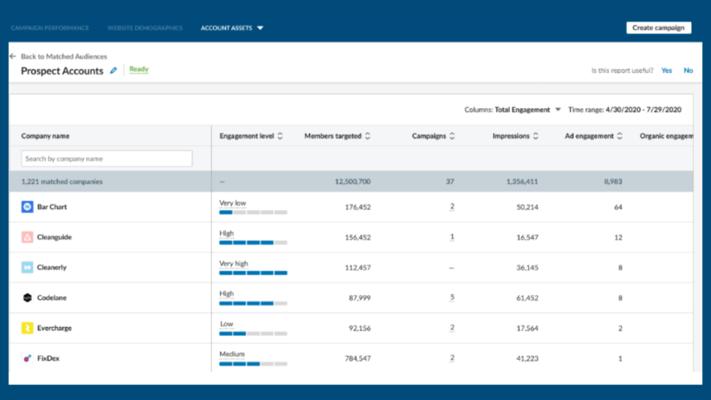Screen dimensions: 711x400
Task: Click the High engagement bar for Cleanguide
Action: coord(252,242)
